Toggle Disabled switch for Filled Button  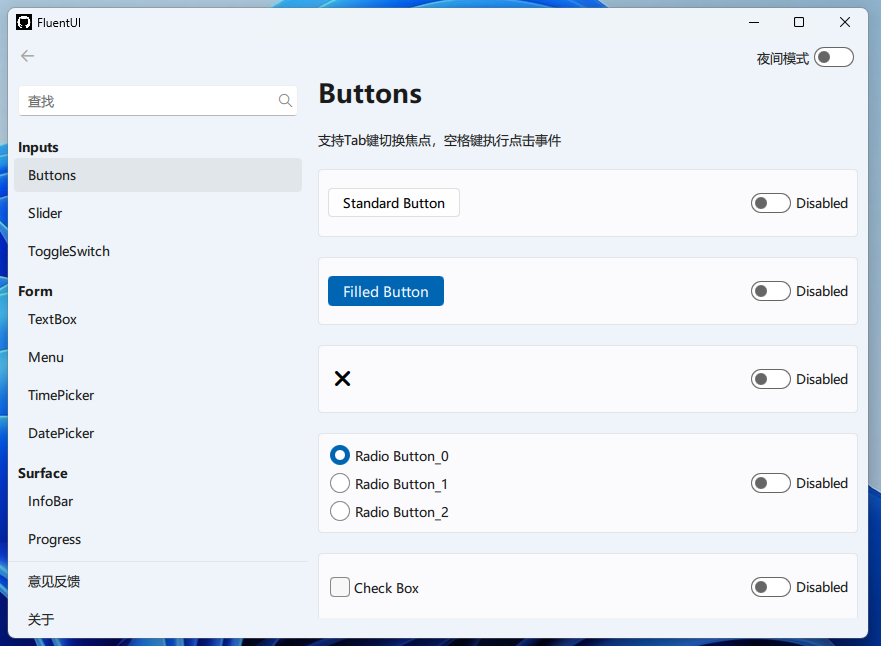tap(770, 292)
